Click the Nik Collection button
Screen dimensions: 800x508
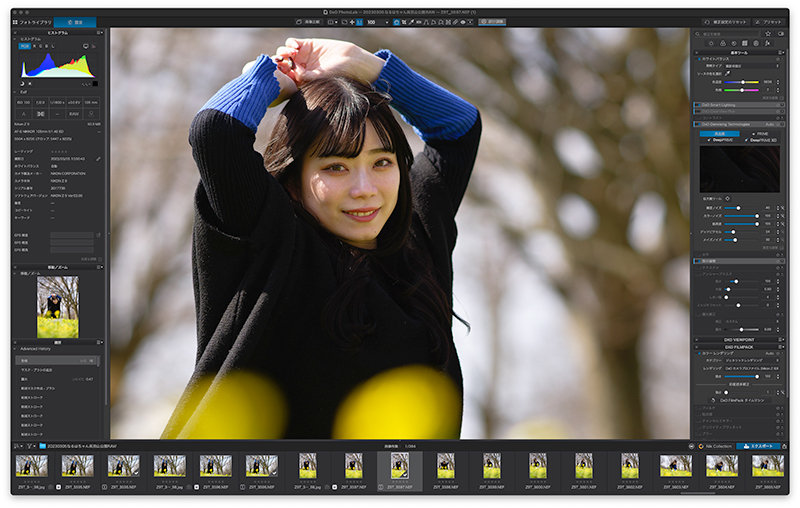(x=715, y=446)
